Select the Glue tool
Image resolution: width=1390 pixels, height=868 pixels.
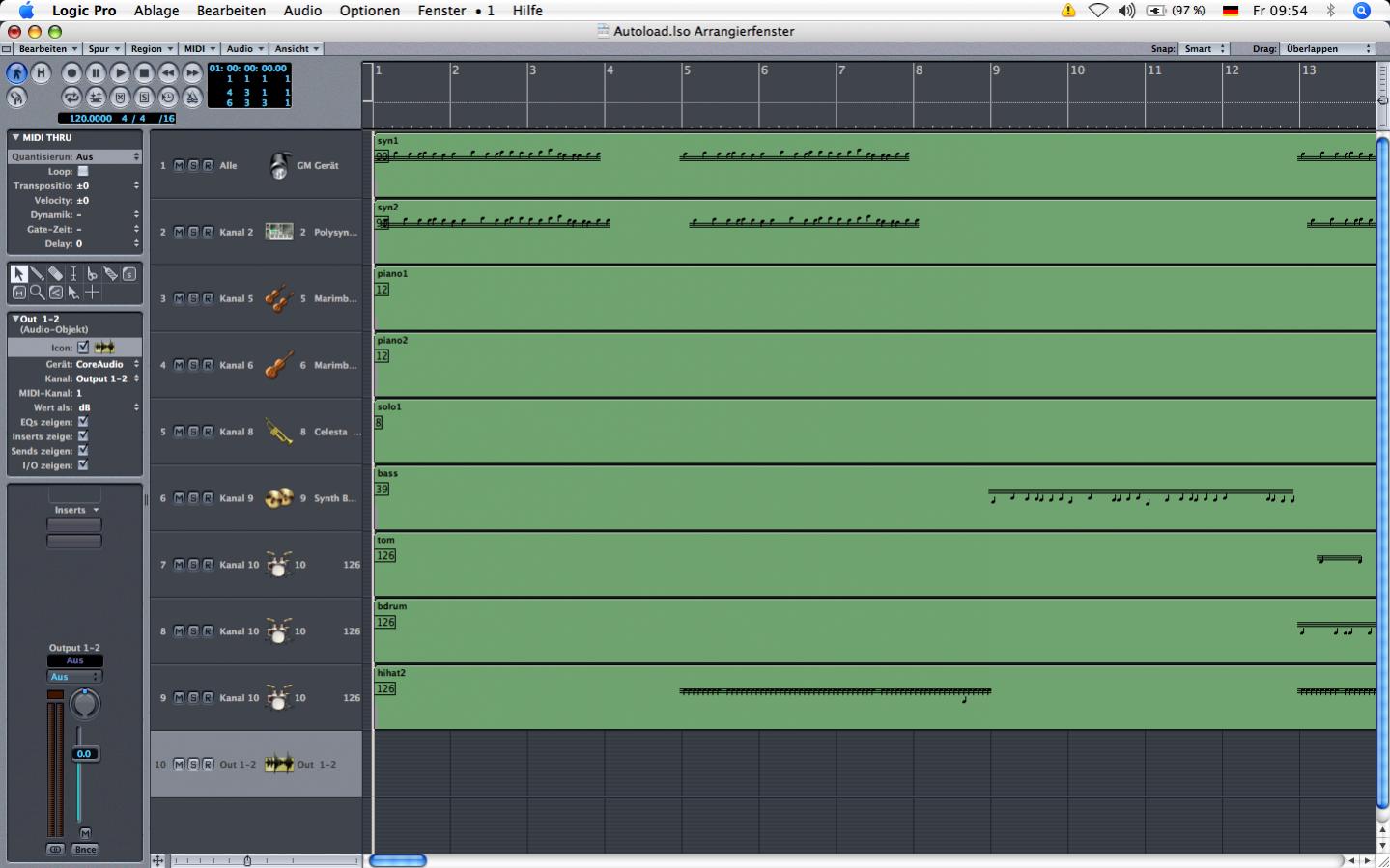point(111,274)
